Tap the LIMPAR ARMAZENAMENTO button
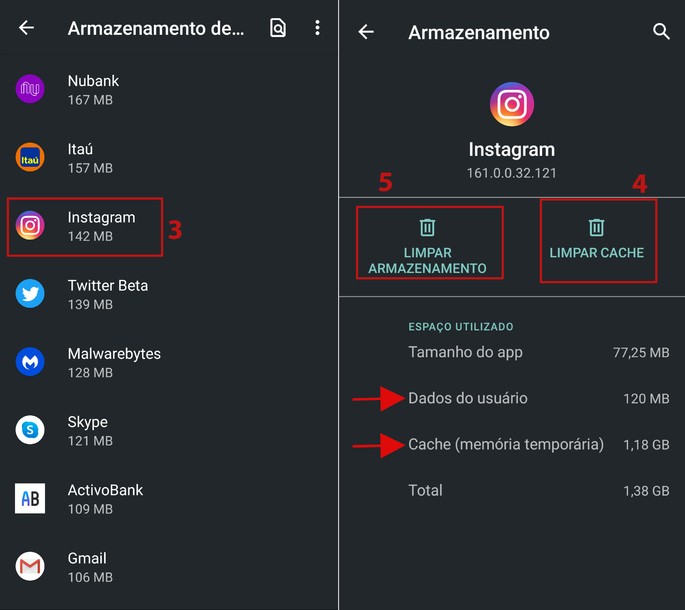 pyautogui.click(x=429, y=243)
